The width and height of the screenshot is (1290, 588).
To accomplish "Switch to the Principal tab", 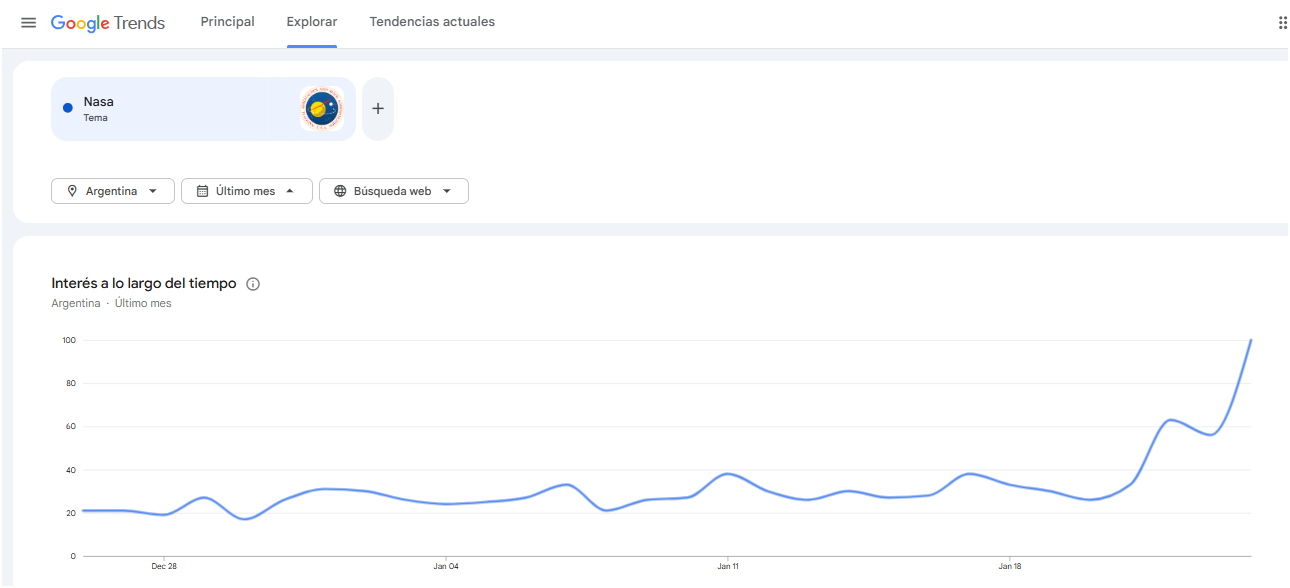I will [227, 22].
